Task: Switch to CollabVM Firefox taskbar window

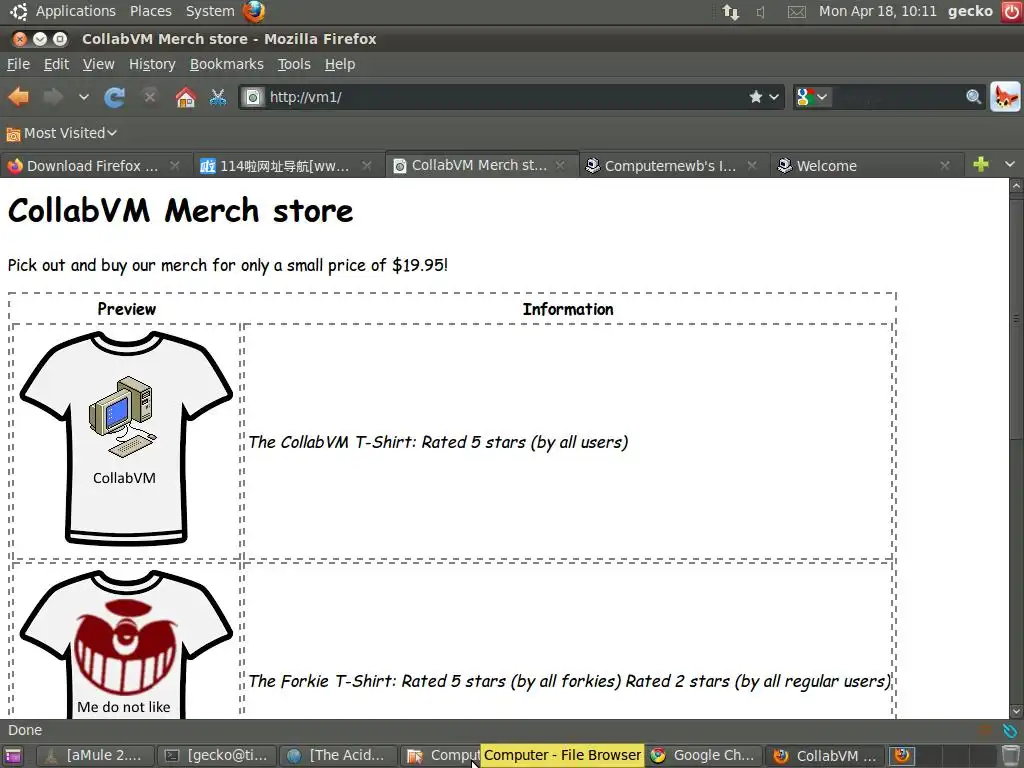Action: 825,756
